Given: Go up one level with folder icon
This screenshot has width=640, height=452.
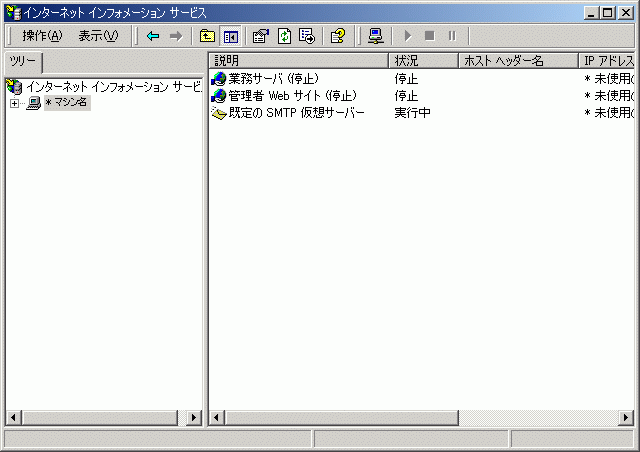Looking at the screenshot, I should pyautogui.click(x=207, y=36).
